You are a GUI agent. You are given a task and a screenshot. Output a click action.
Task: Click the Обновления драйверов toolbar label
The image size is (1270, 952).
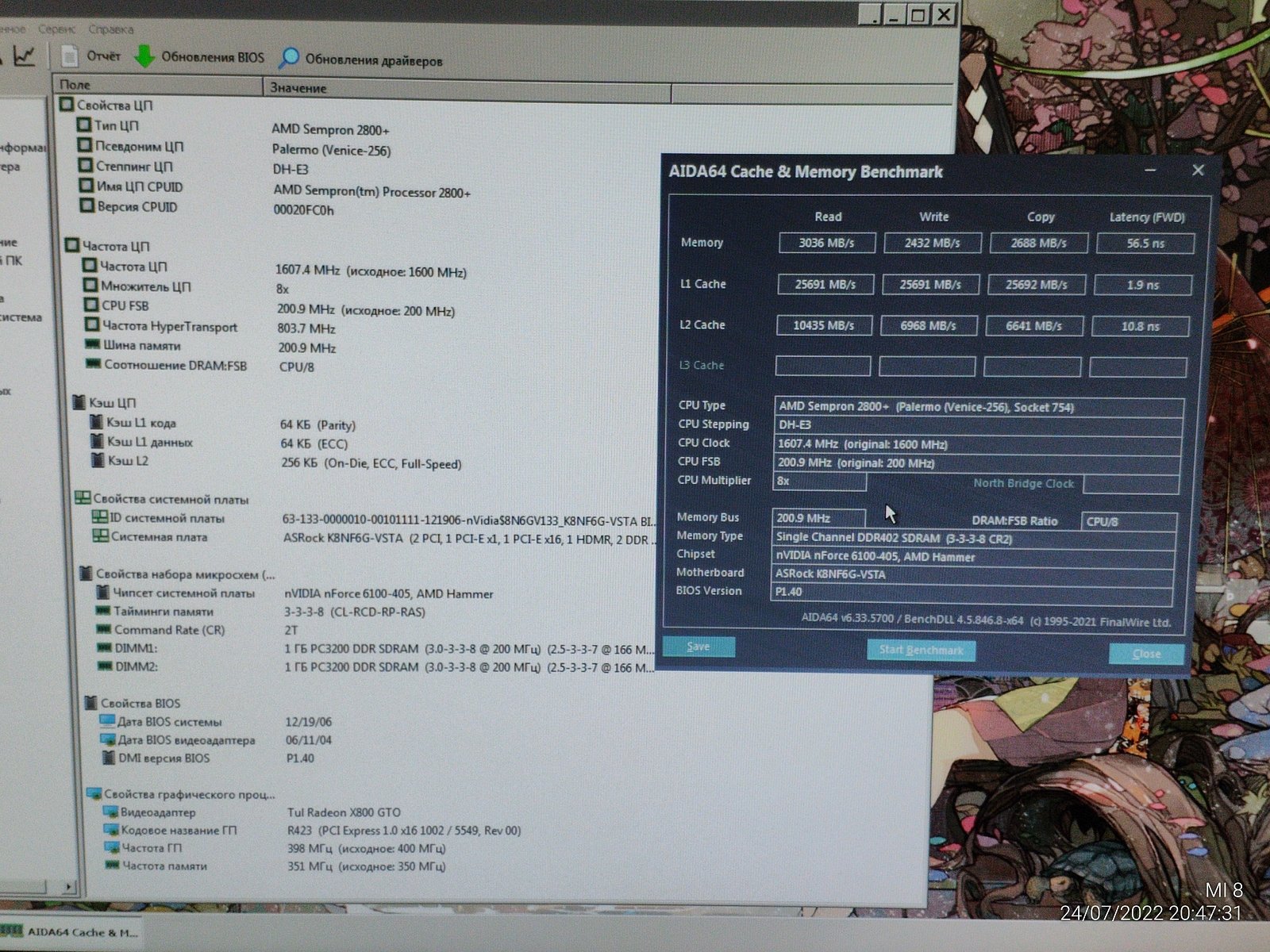(x=374, y=60)
